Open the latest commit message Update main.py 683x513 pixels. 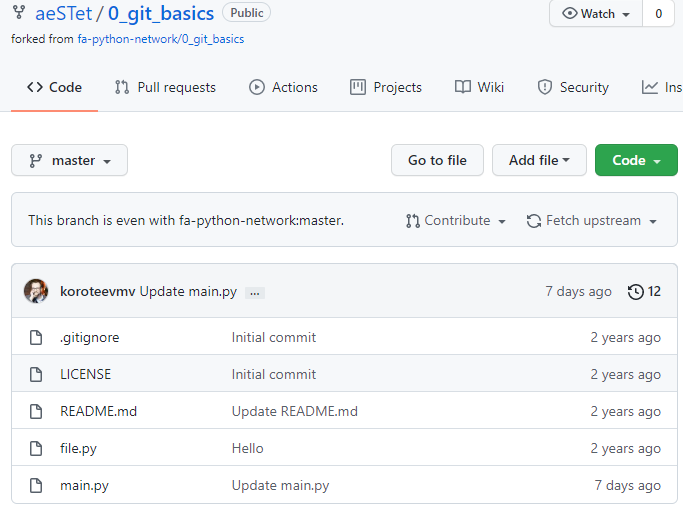[188, 291]
